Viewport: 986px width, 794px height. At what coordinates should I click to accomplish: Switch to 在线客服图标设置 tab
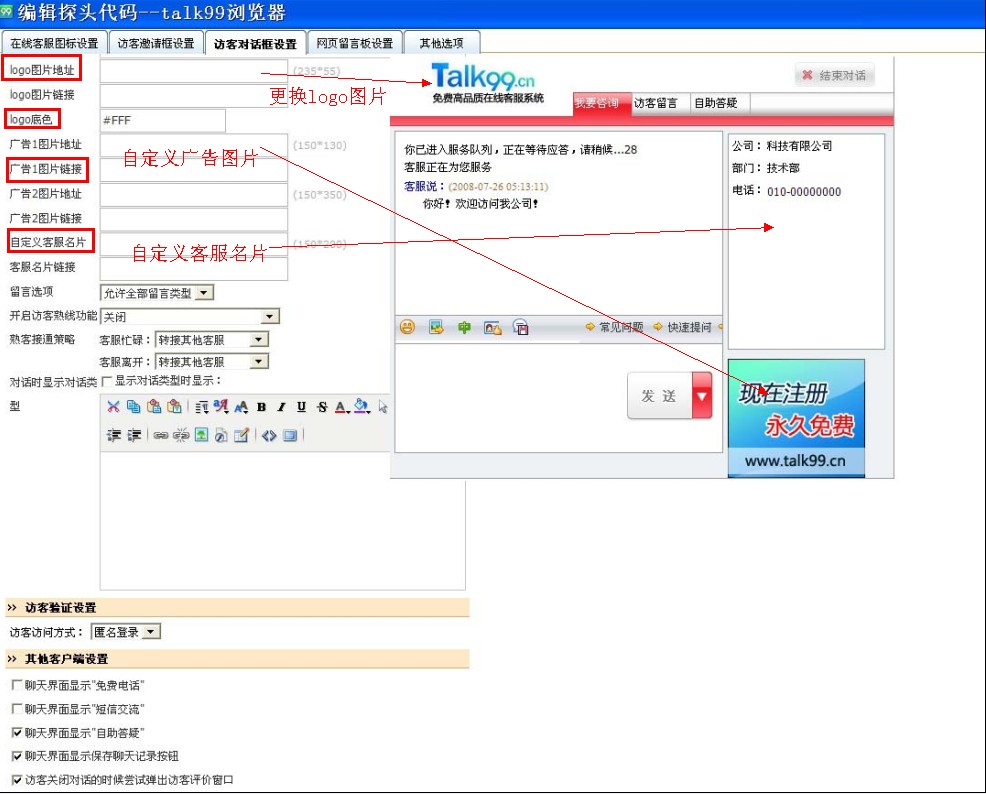[54, 43]
